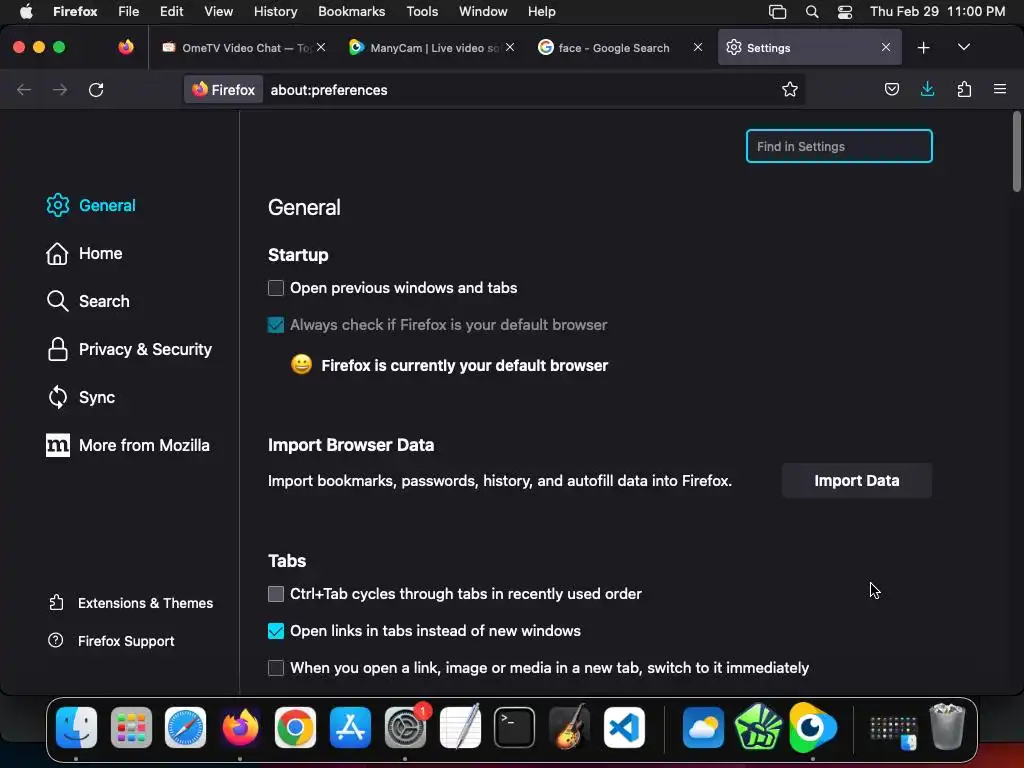Open Terminal from the Dock
This screenshot has height=768, width=1024.
tap(515, 727)
